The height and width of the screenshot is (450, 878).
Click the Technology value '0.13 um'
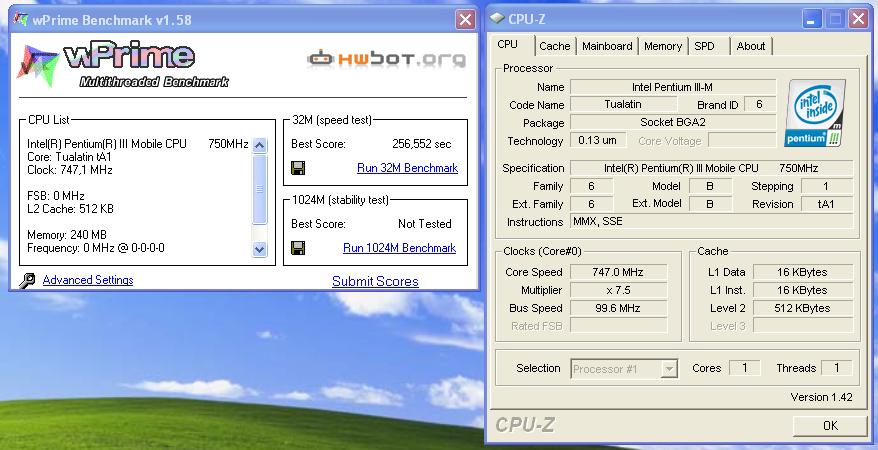tap(597, 140)
